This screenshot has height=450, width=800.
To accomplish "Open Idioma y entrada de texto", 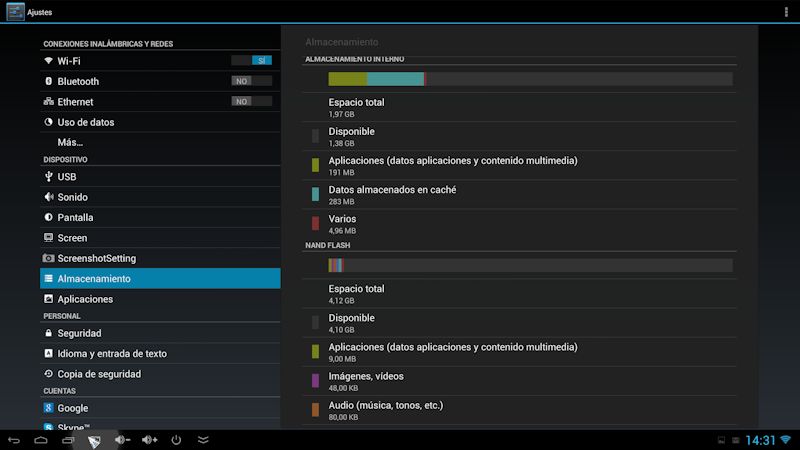I will click(160, 354).
